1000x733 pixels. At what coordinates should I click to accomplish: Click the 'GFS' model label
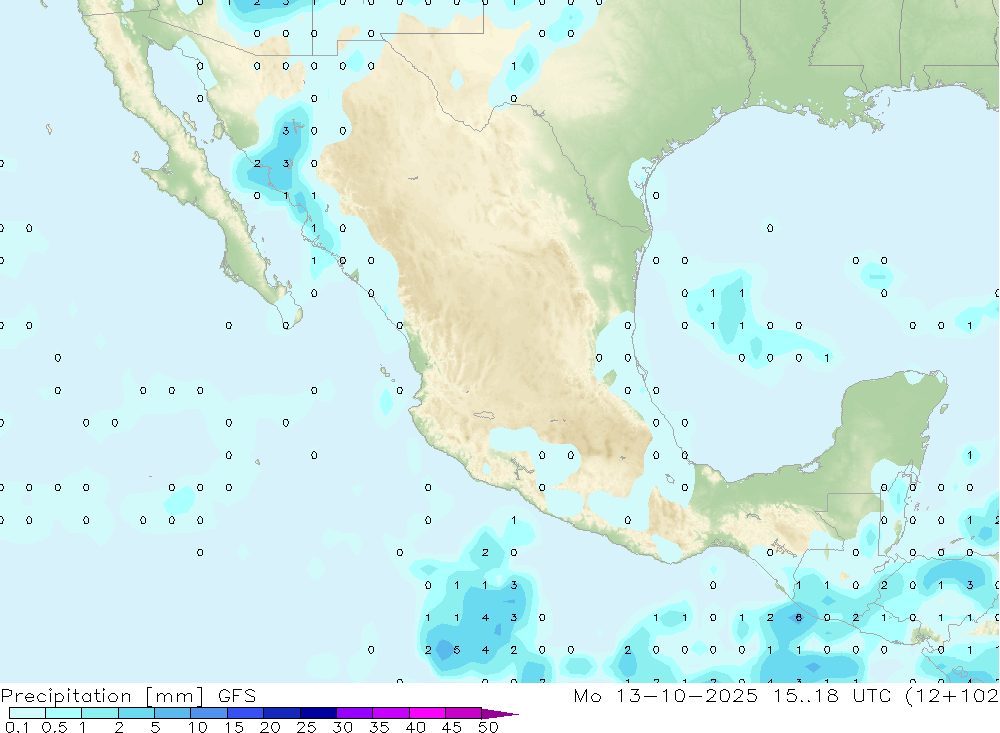coord(237,695)
